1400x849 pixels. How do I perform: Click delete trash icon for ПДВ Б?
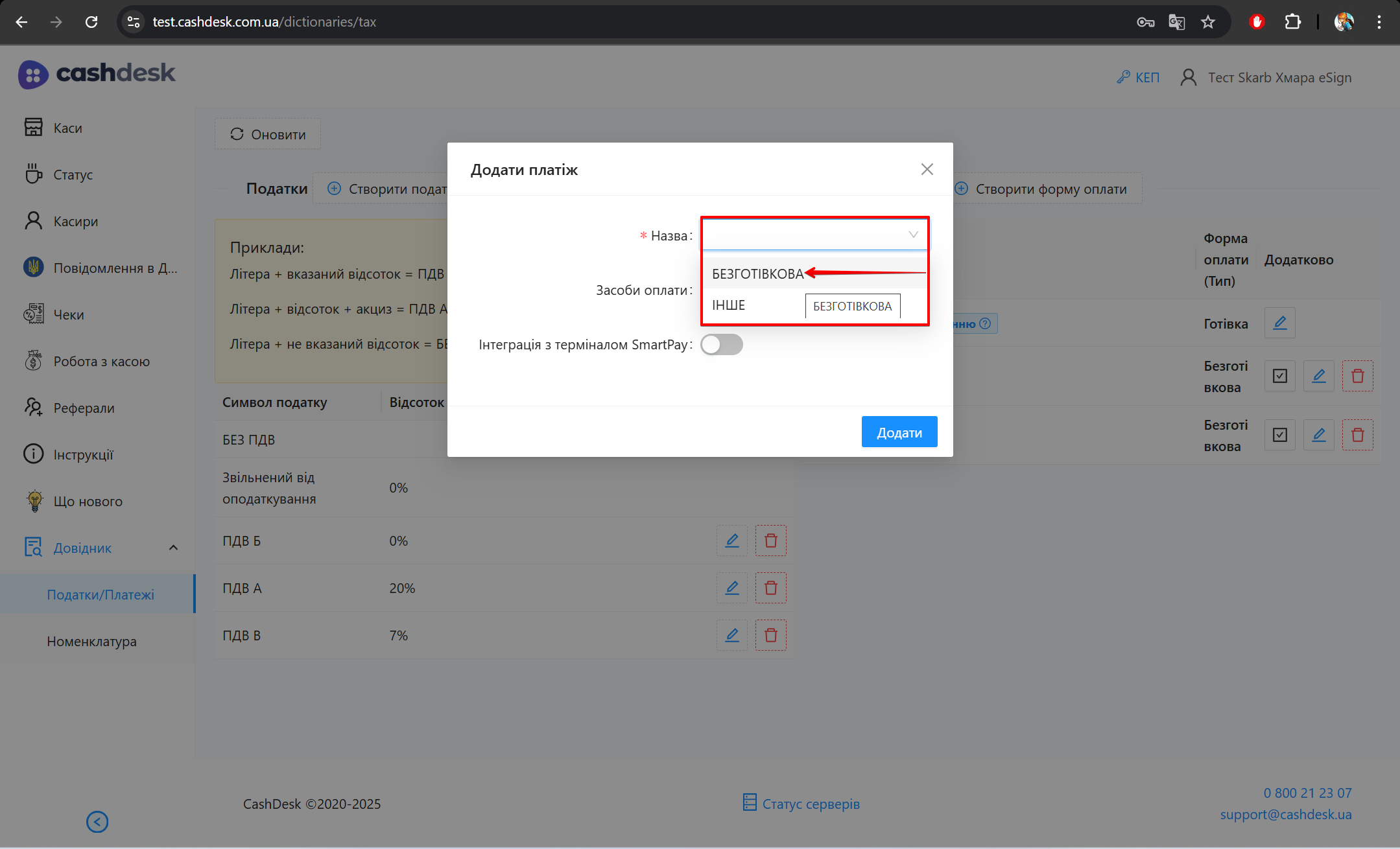tap(770, 541)
